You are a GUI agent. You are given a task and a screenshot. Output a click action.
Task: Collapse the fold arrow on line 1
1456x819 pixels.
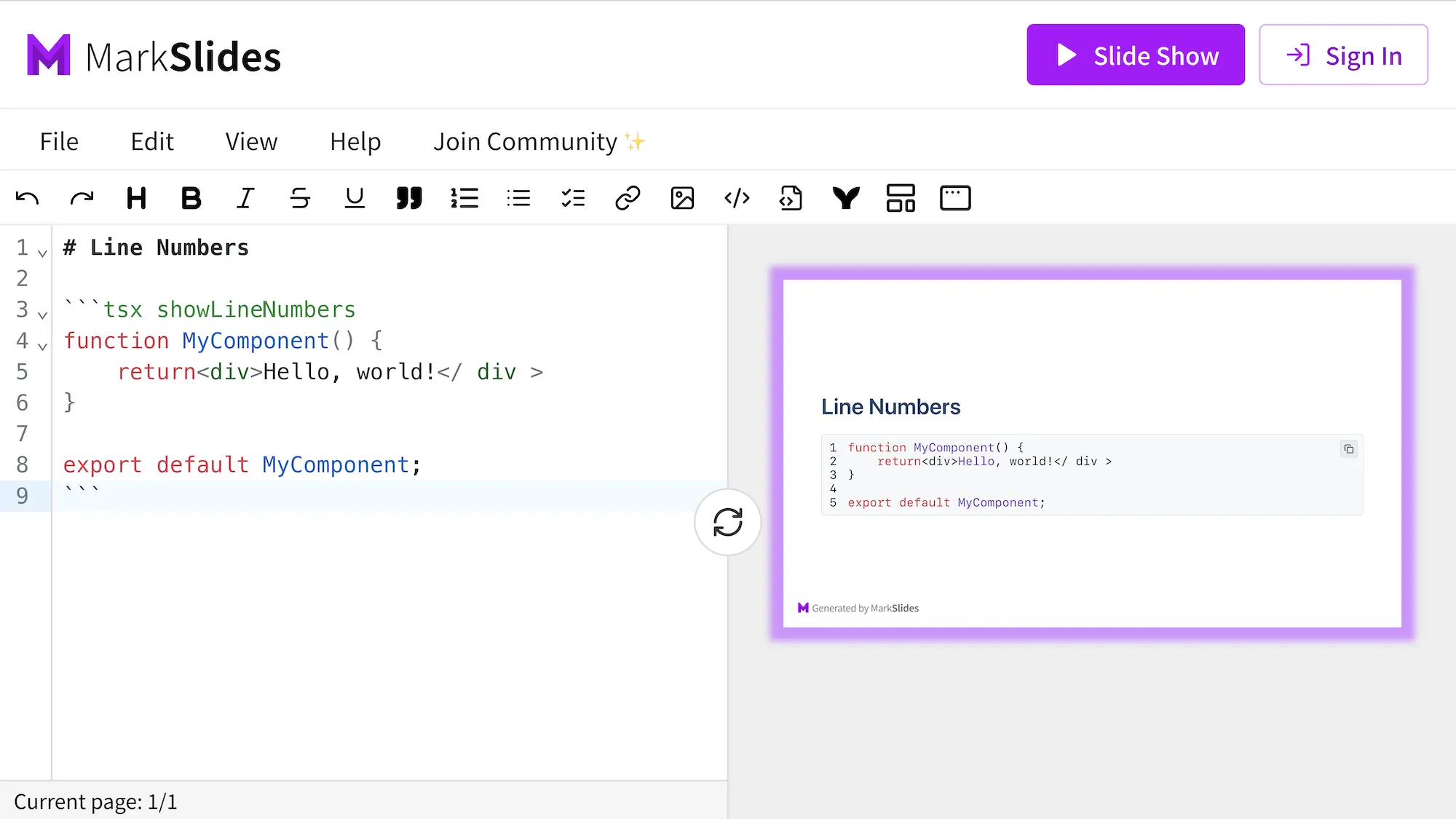[42, 253]
